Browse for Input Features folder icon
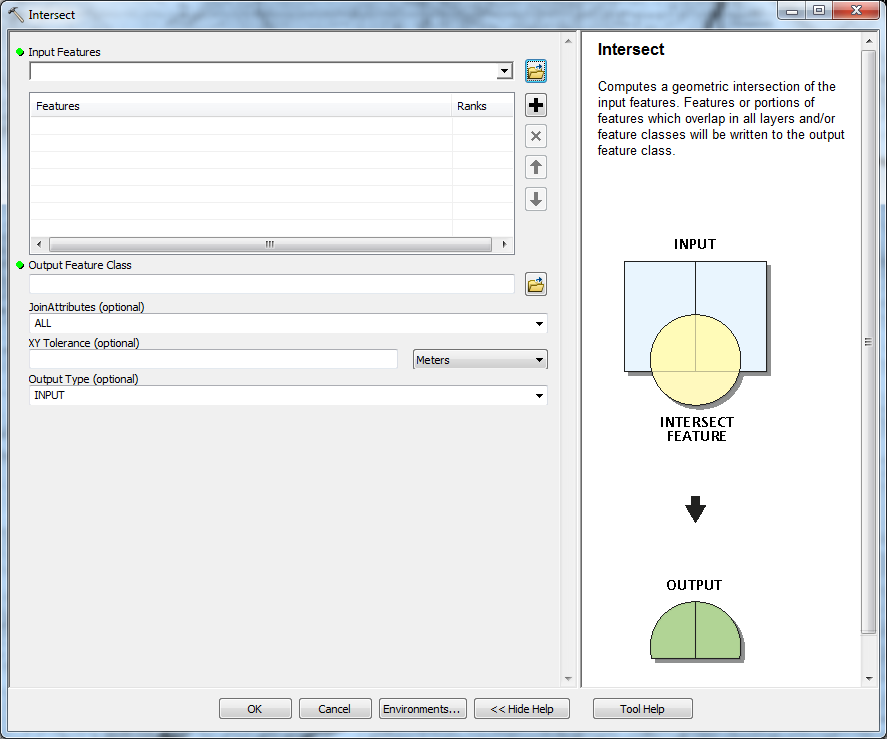This screenshot has width=887, height=739. (536, 71)
